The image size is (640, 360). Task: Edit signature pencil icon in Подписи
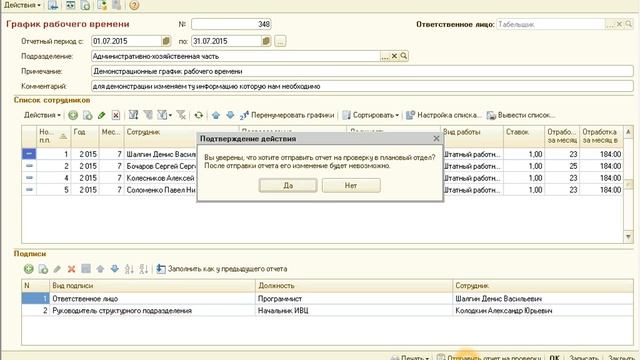(57, 269)
